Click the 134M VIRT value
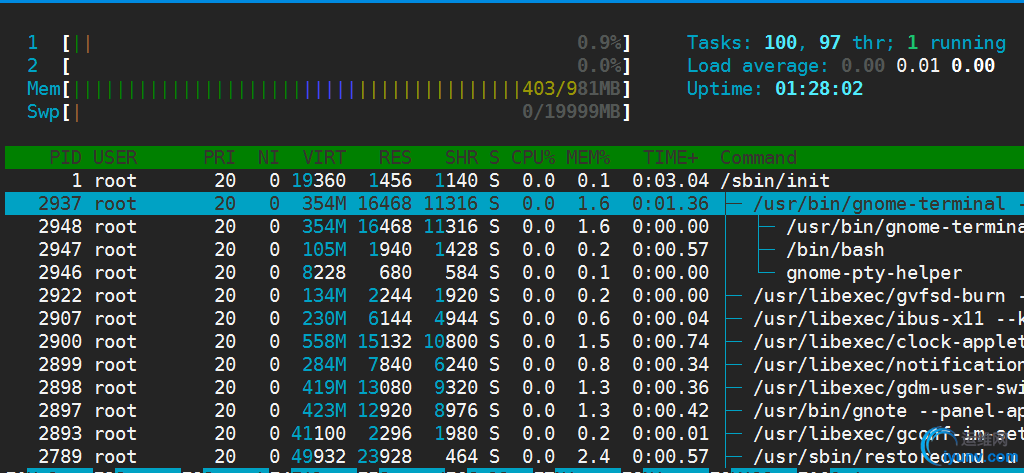The width and height of the screenshot is (1024, 473). (324, 296)
